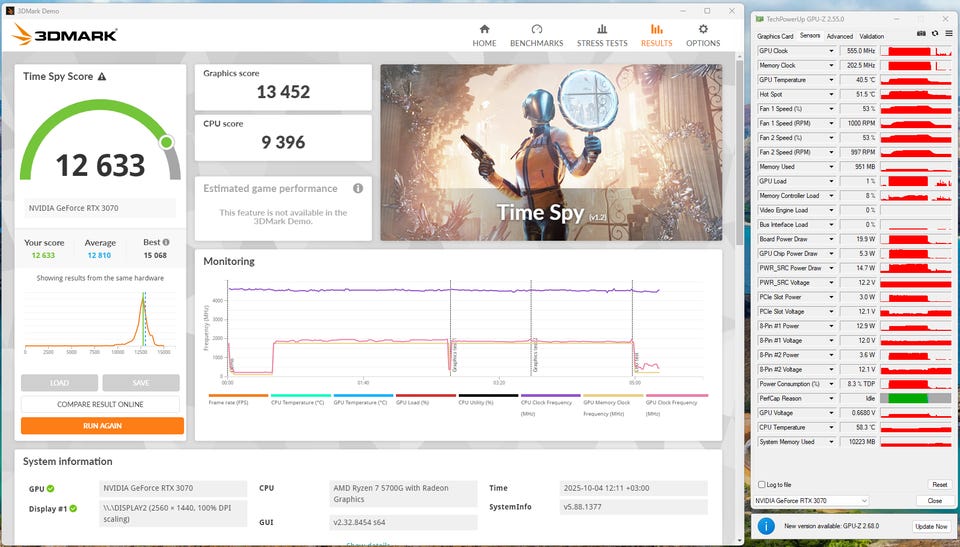Click COMPARE RESULT ONLINE button
Image resolution: width=960 pixels, height=547 pixels.
100,404
